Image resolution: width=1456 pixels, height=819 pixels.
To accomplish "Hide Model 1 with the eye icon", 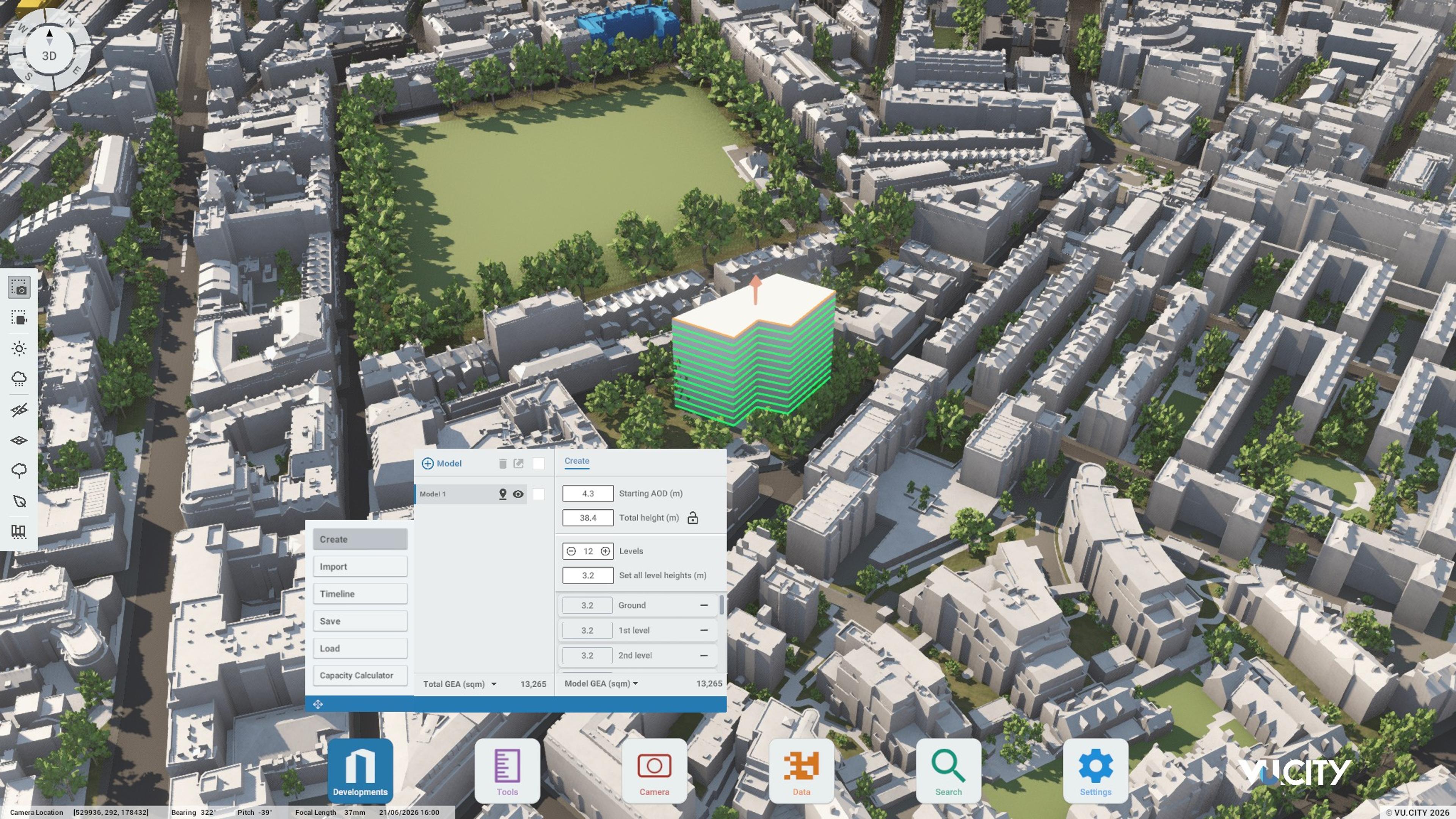I will pyautogui.click(x=518, y=494).
